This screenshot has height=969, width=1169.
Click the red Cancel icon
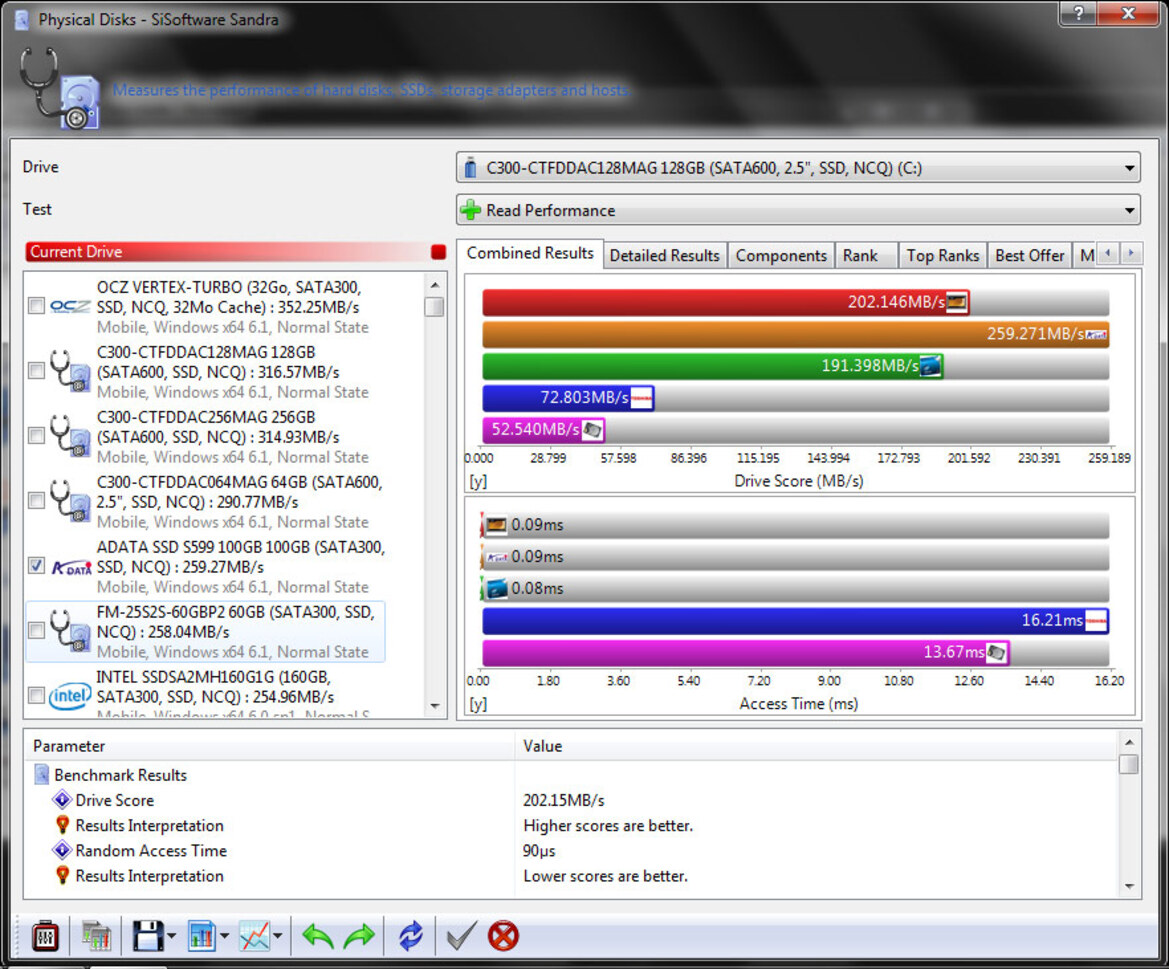[x=503, y=935]
